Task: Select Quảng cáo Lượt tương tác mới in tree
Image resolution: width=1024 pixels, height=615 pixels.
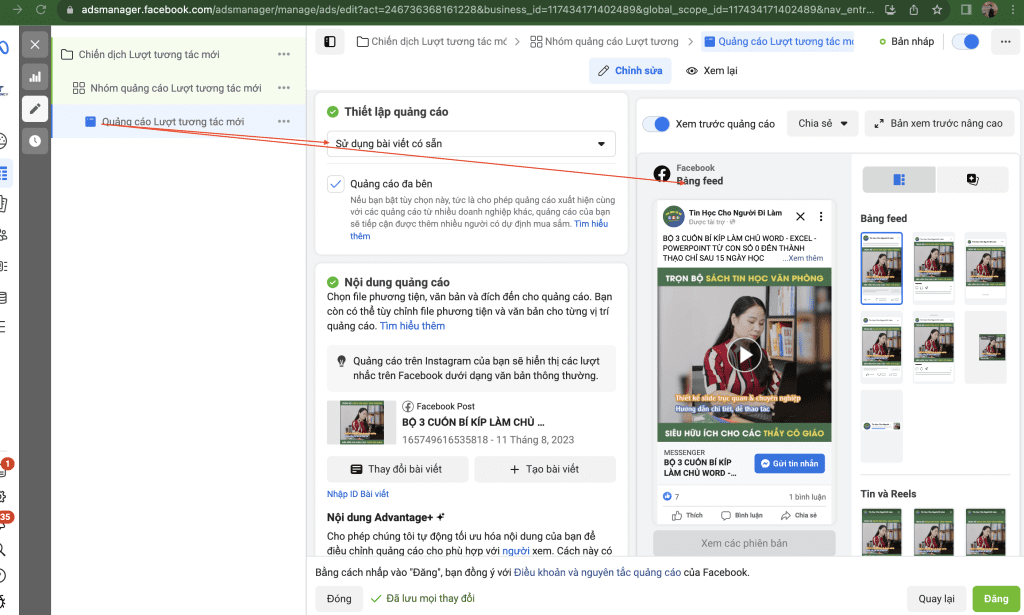Action: pos(173,121)
